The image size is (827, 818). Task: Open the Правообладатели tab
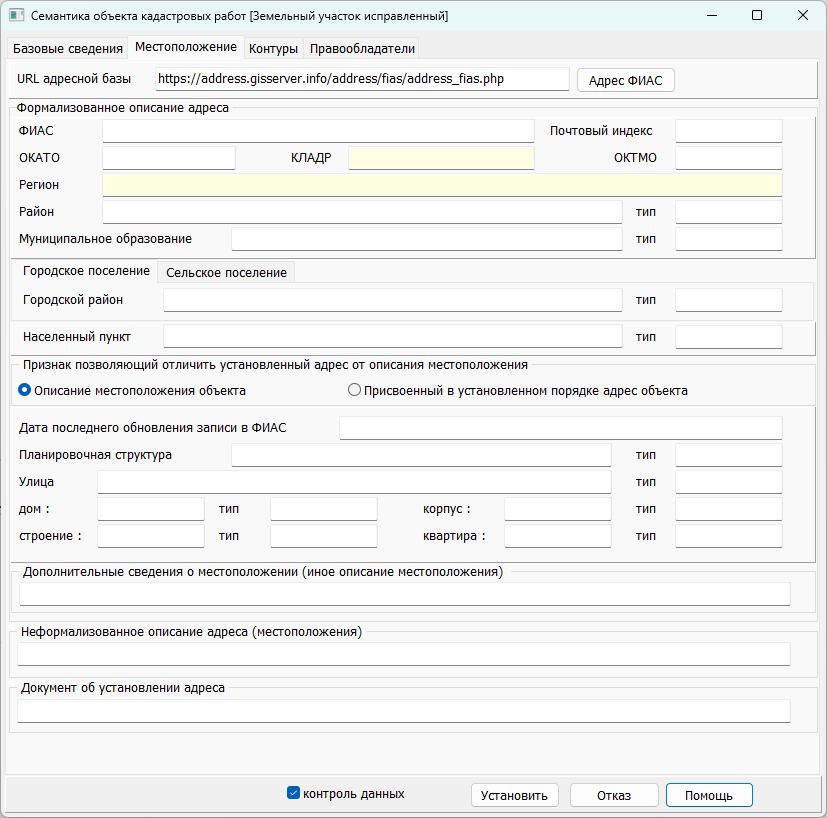[362, 49]
